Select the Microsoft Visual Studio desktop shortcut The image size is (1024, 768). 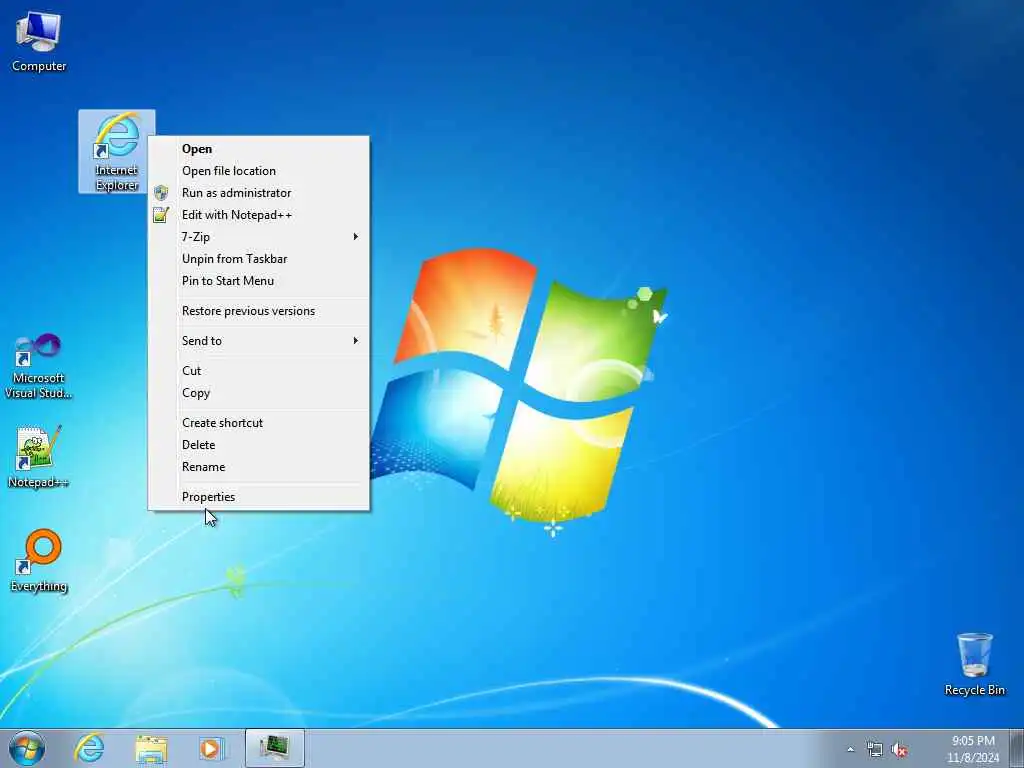[x=39, y=366]
